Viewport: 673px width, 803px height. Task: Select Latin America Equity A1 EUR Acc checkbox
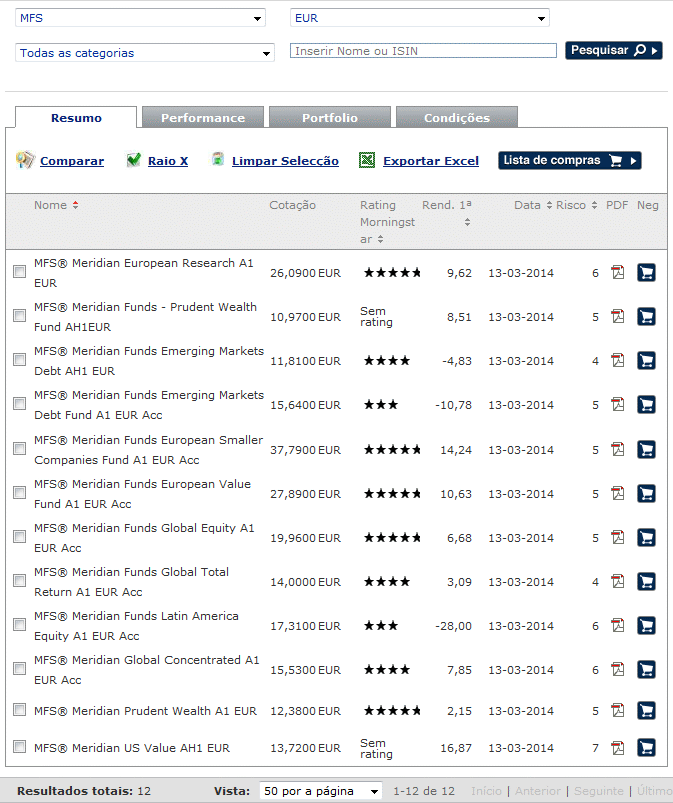[19, 625]
